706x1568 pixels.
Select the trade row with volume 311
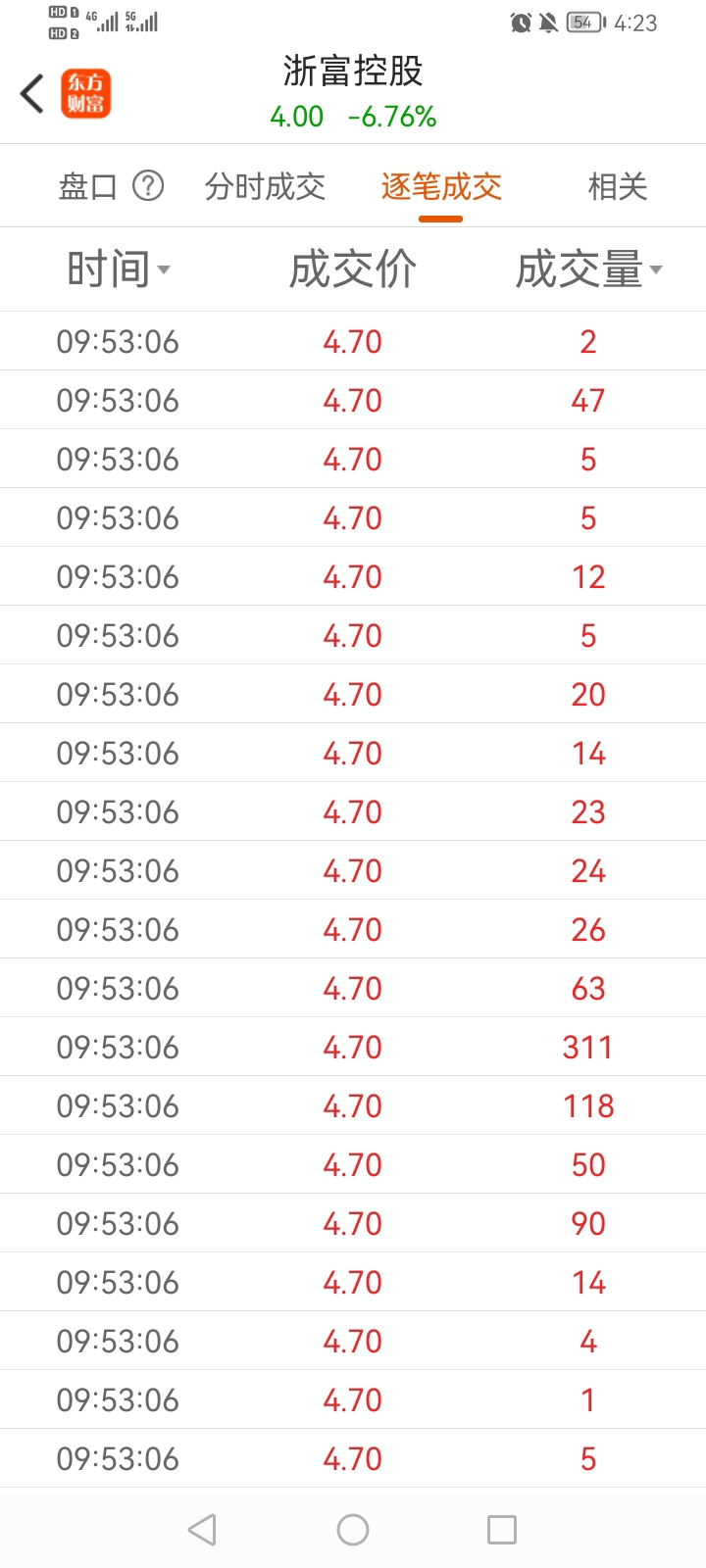pos(353,1047)
